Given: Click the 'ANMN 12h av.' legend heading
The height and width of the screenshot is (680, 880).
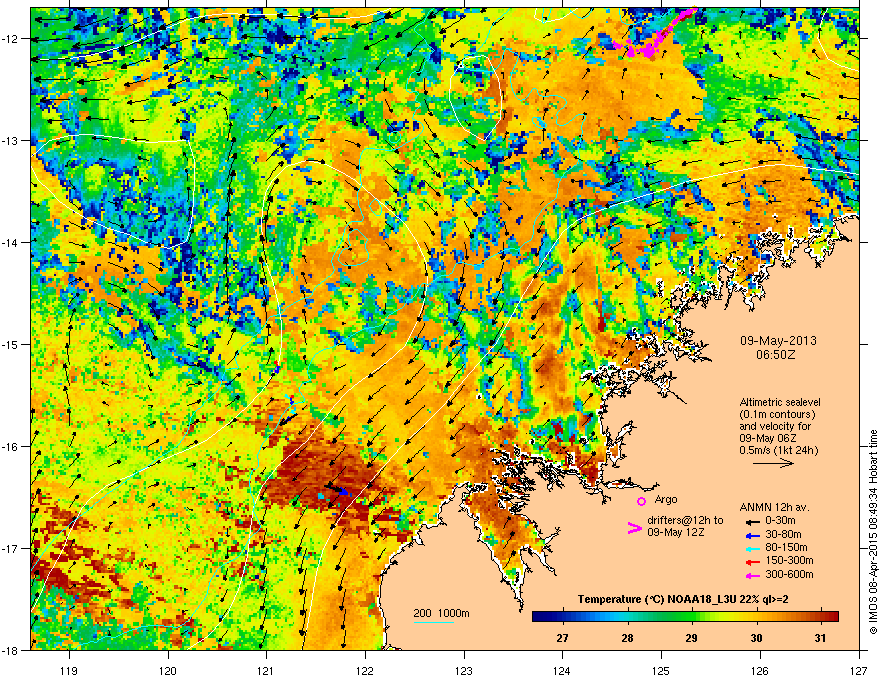Looking at the screenshot, I should [x=774, y=507].
